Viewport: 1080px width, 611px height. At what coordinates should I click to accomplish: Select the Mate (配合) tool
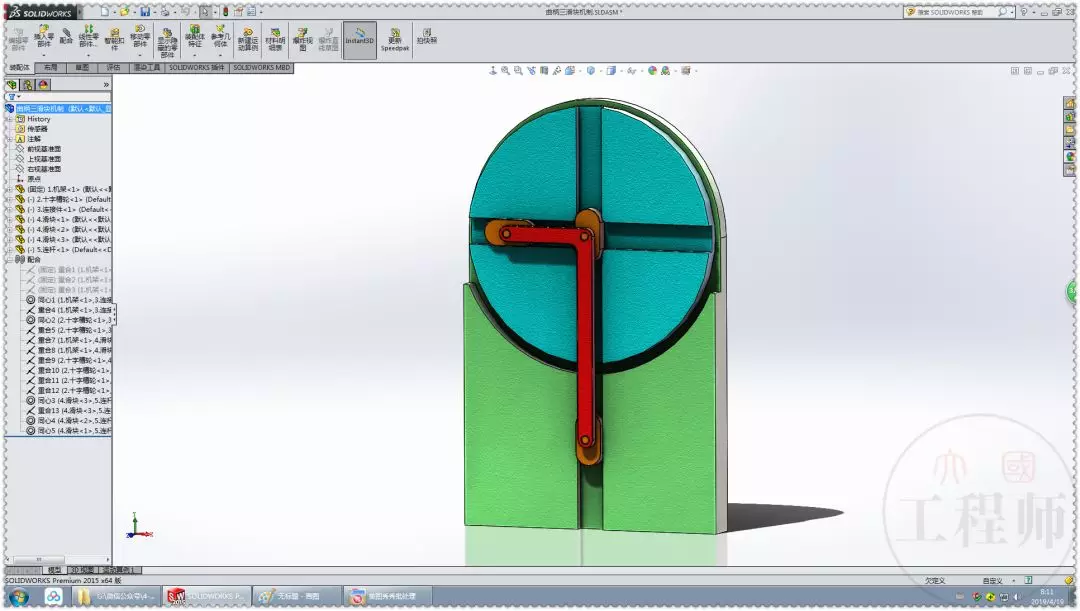[x=66, y=36]
